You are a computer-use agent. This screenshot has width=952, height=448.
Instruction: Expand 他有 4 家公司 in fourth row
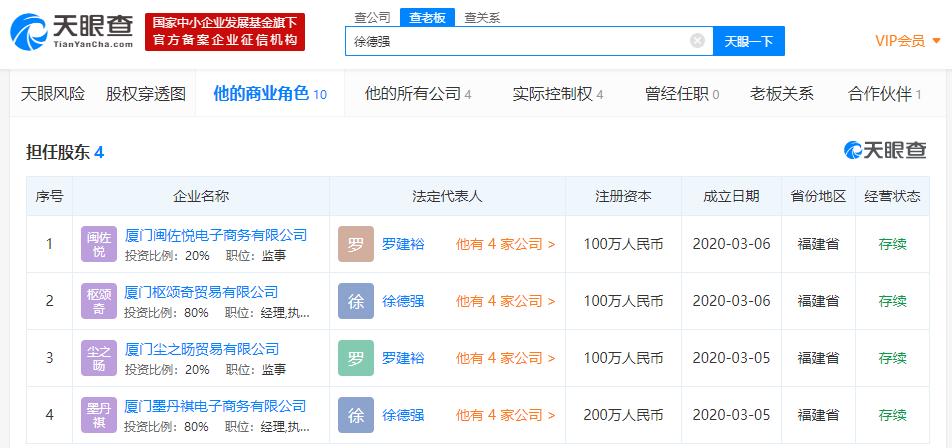point(505,415)
